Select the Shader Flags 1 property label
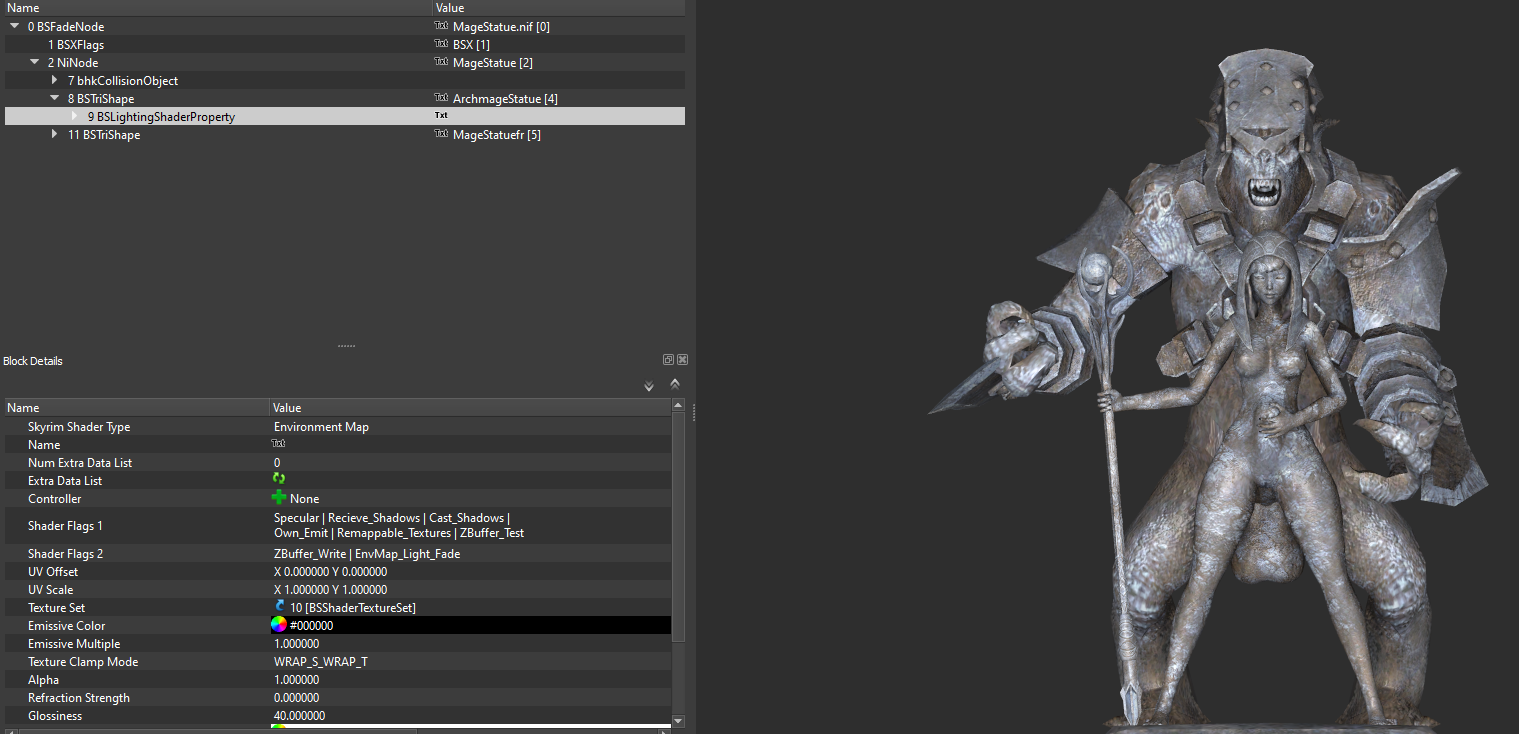Image resolution: width=1519 pixels, height=734 pixels. coord(65,526)
